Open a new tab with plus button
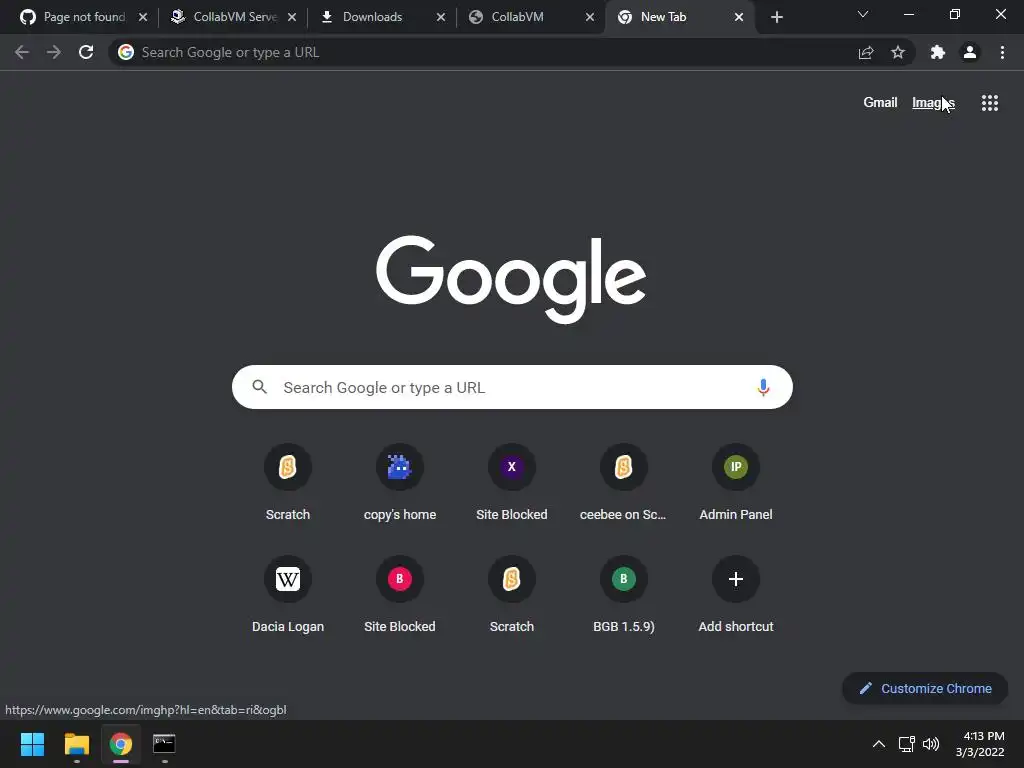This screenshot has width=1024, height=768. click(x=776, y=17)
